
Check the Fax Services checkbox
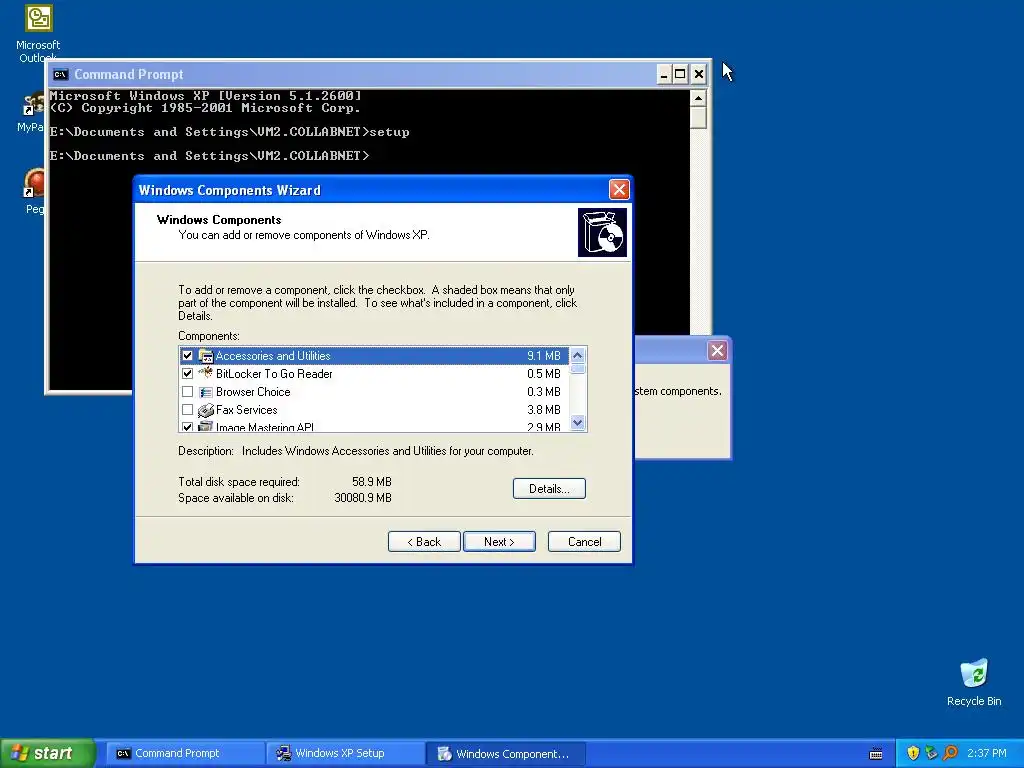click(187, 410)
